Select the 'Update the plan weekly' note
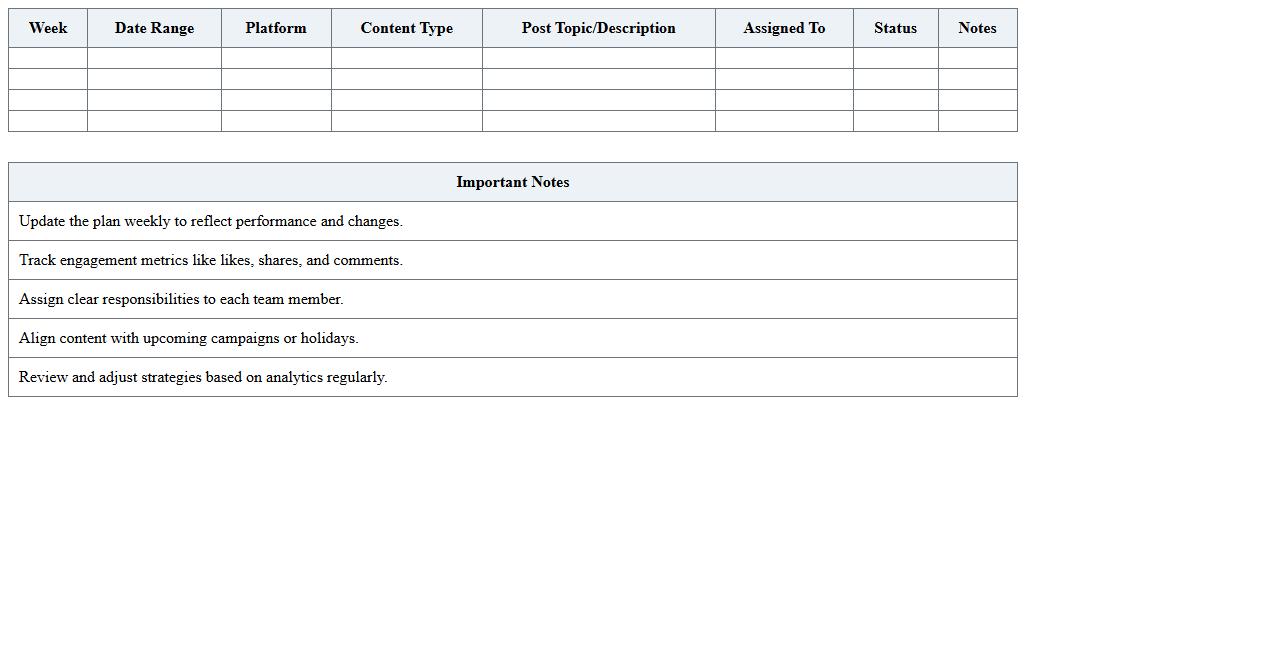Viewport: 1278px width, 650px height. click(211, 221)
